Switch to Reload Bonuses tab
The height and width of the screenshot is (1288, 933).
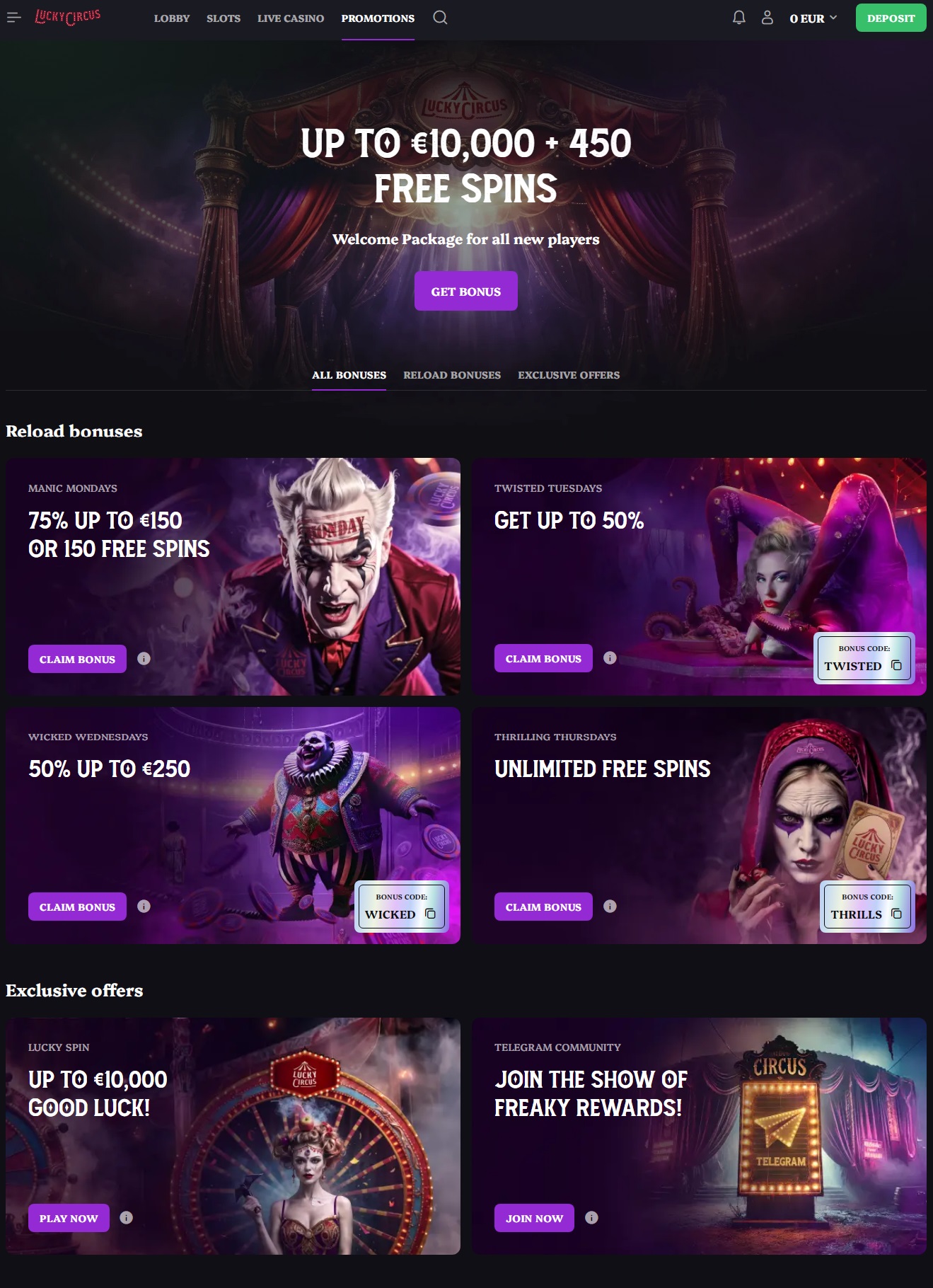coord(452,375)
